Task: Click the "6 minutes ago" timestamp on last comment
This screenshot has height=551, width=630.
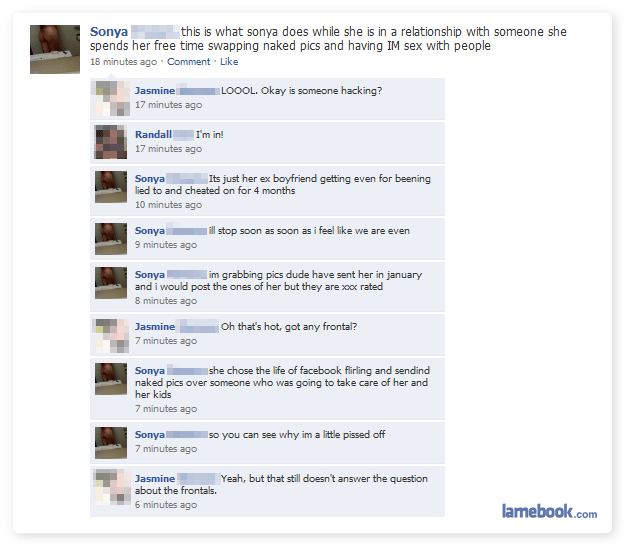Action: coord(166,505)
